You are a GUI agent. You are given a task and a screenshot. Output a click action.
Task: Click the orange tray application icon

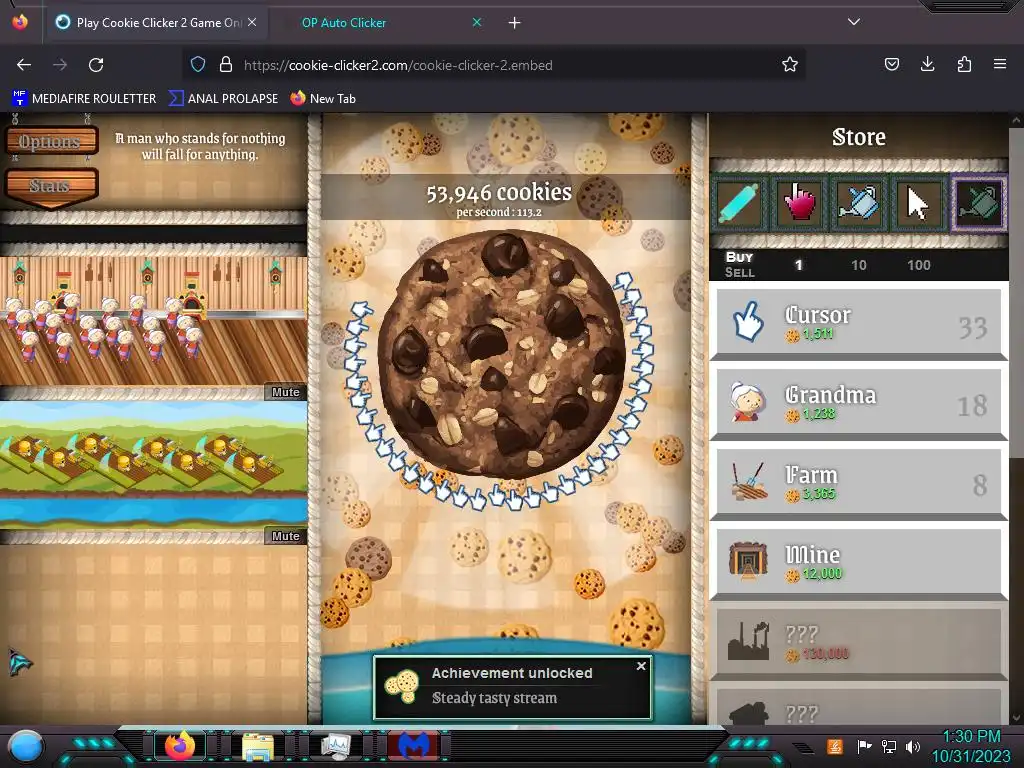(834, 746)
